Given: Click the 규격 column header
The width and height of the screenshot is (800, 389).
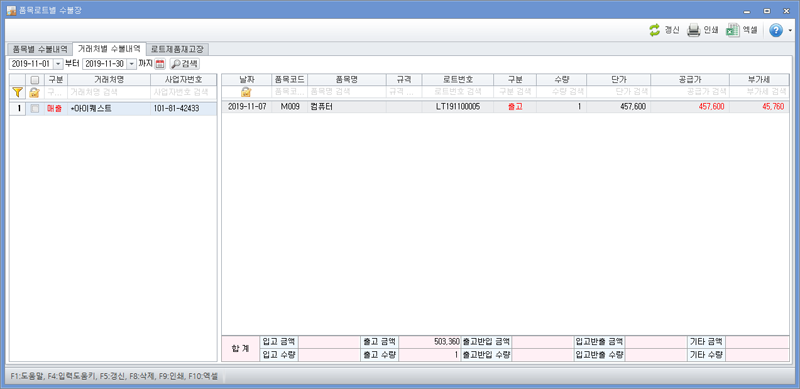Looking at the screenshot, I should 404,79.
